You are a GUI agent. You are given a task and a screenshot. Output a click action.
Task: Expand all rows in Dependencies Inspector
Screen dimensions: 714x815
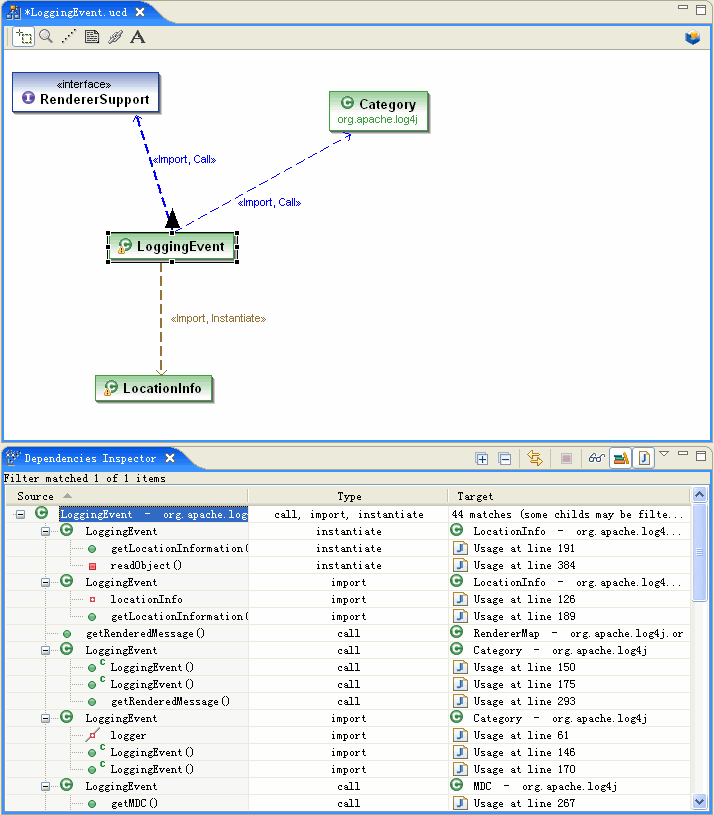point(482,458)
